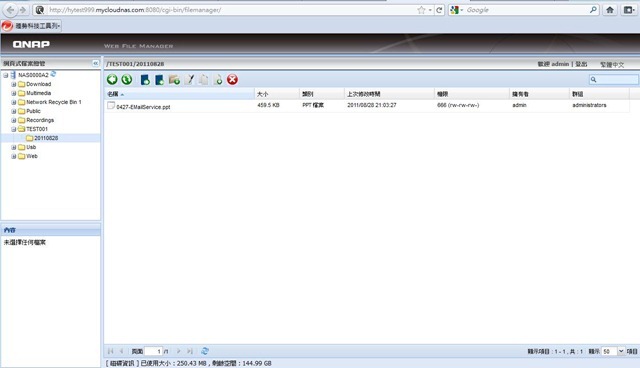Click the 666 (rw-rw-rw-) permission cell

click(458, 105)
